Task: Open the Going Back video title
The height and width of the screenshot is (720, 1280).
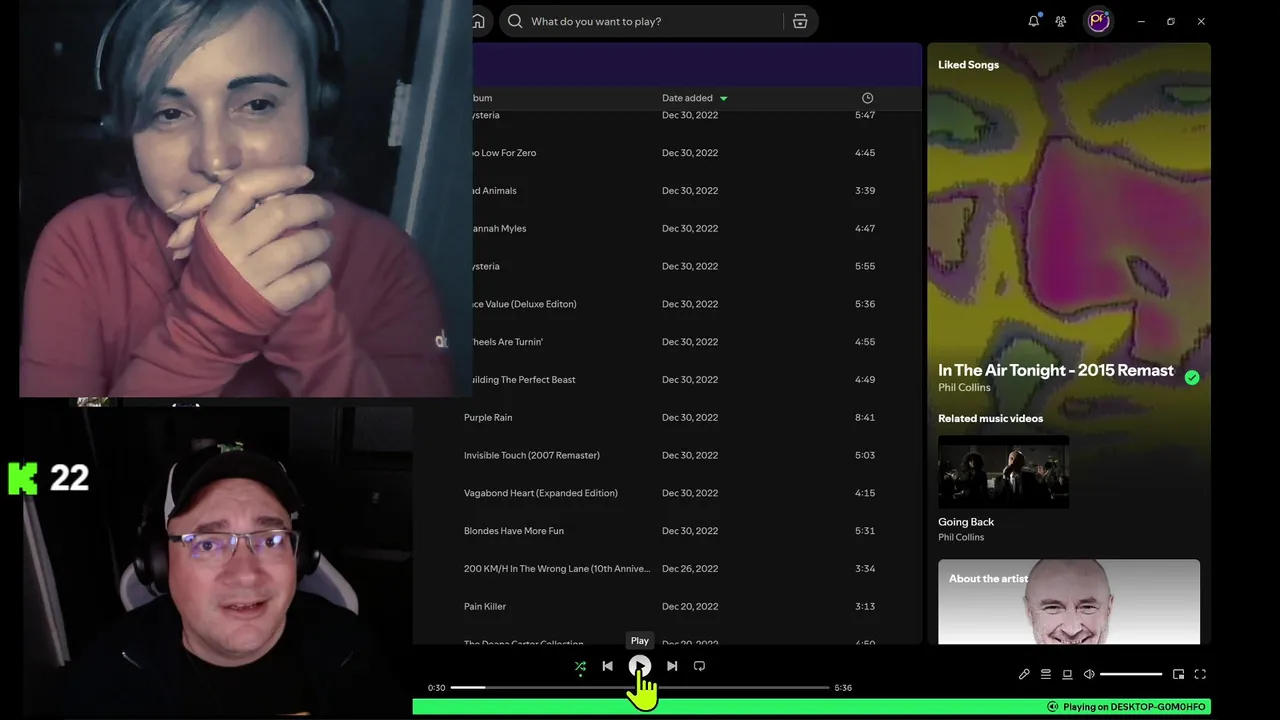Action: [x=966, y=522]
